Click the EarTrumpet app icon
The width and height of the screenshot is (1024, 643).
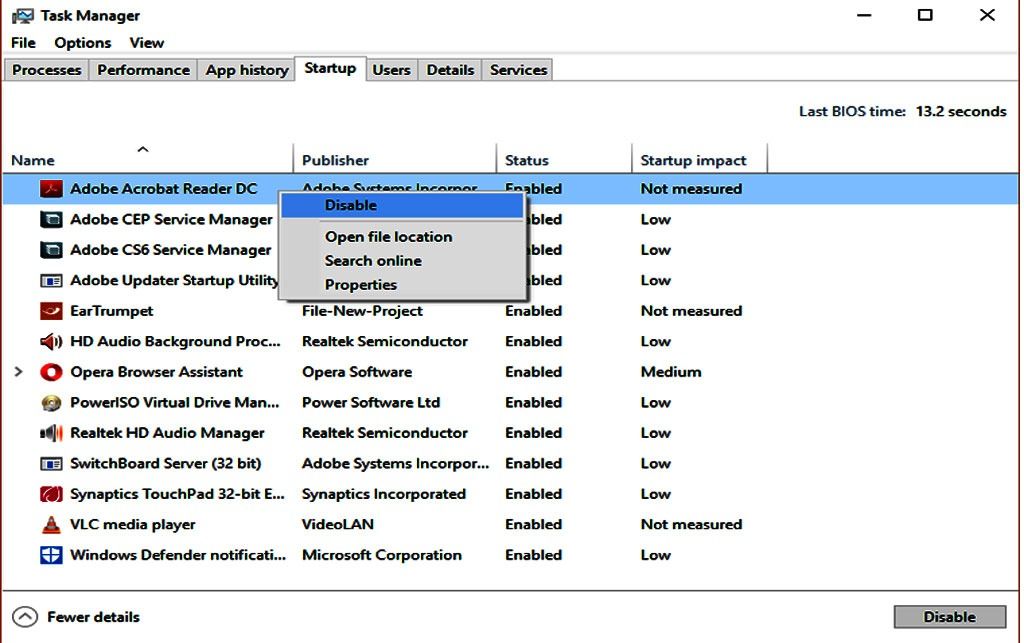(51, 311)
